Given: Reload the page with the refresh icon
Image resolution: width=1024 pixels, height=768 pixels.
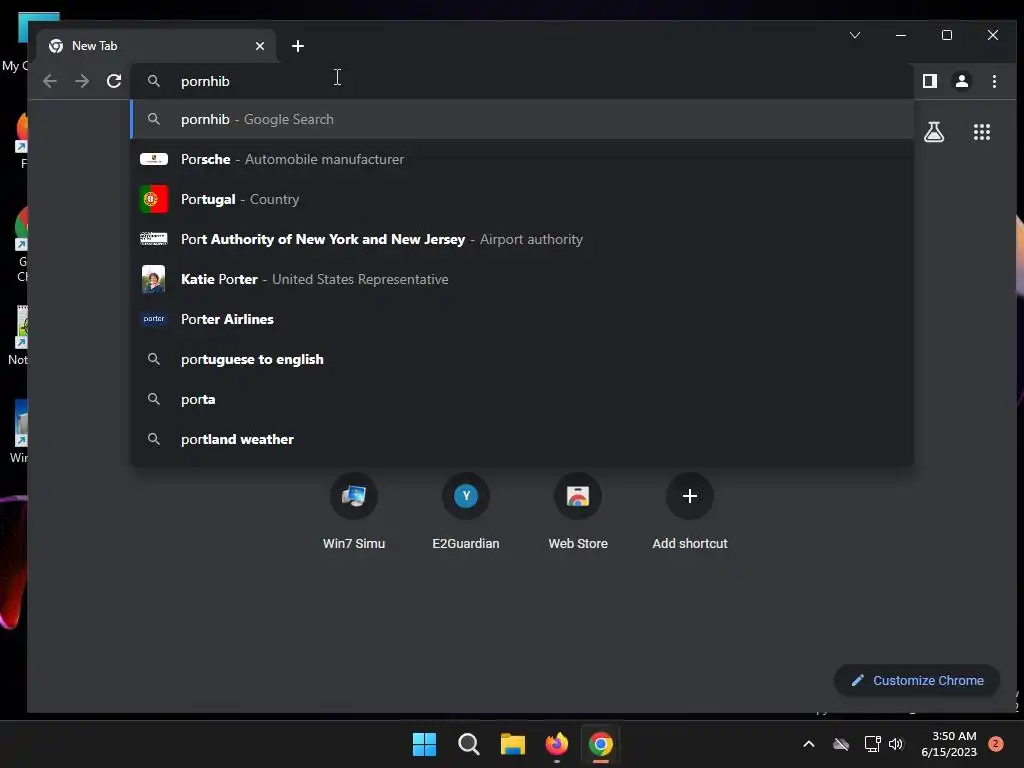Looking at the screenshot, I should pyautogui.click(x=114, y=81).
